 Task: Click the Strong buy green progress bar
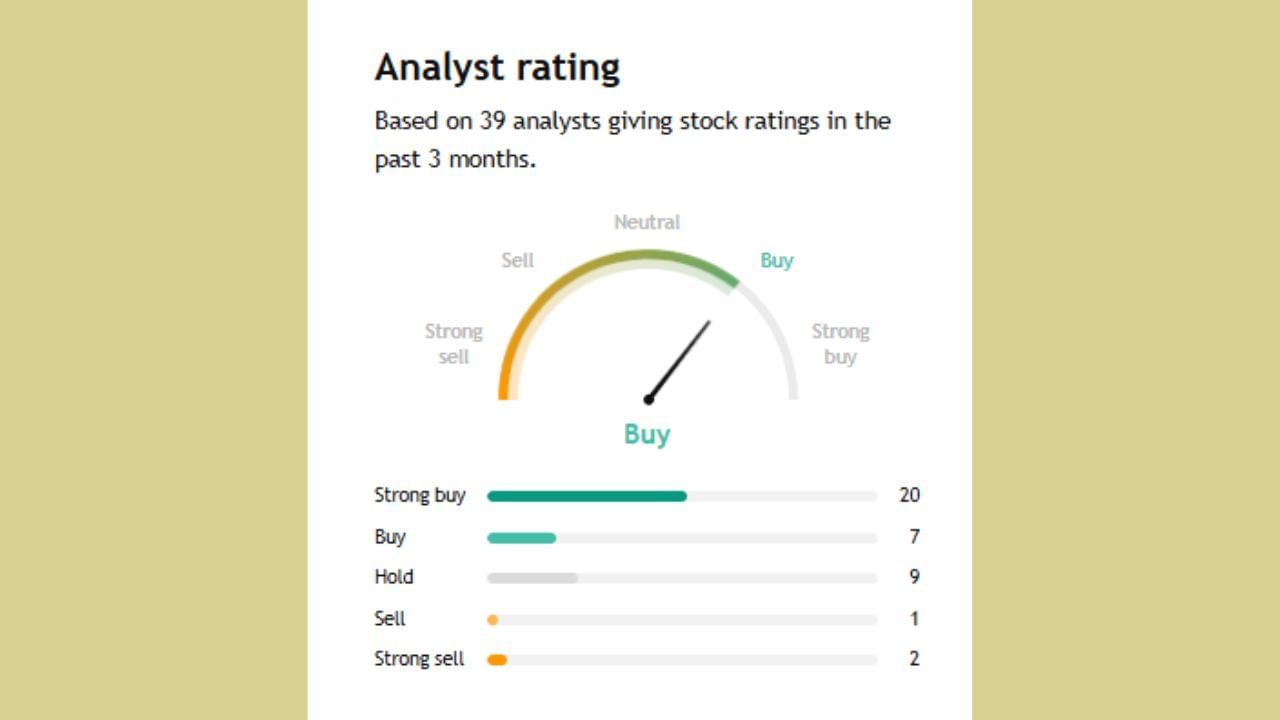click(x=586, y=496)
